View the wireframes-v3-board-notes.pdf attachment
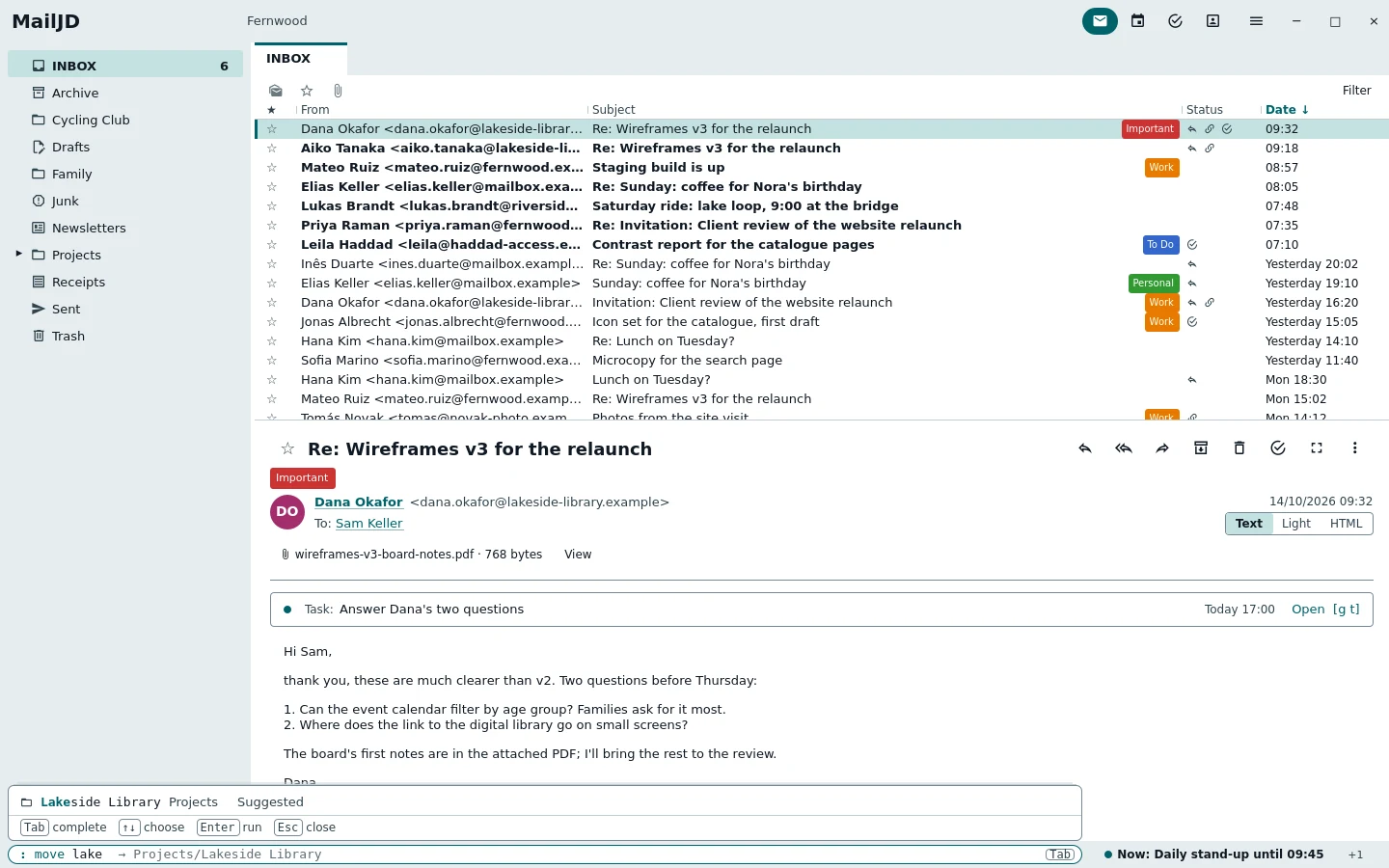Screen dimensions: 1389x868 pyautogui.click(x=578, y=555)
